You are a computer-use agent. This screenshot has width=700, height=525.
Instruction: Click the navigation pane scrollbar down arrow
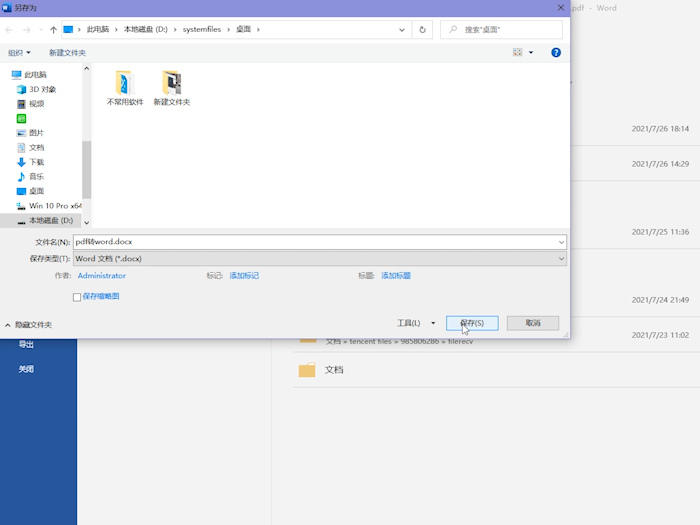click(86, 222)
